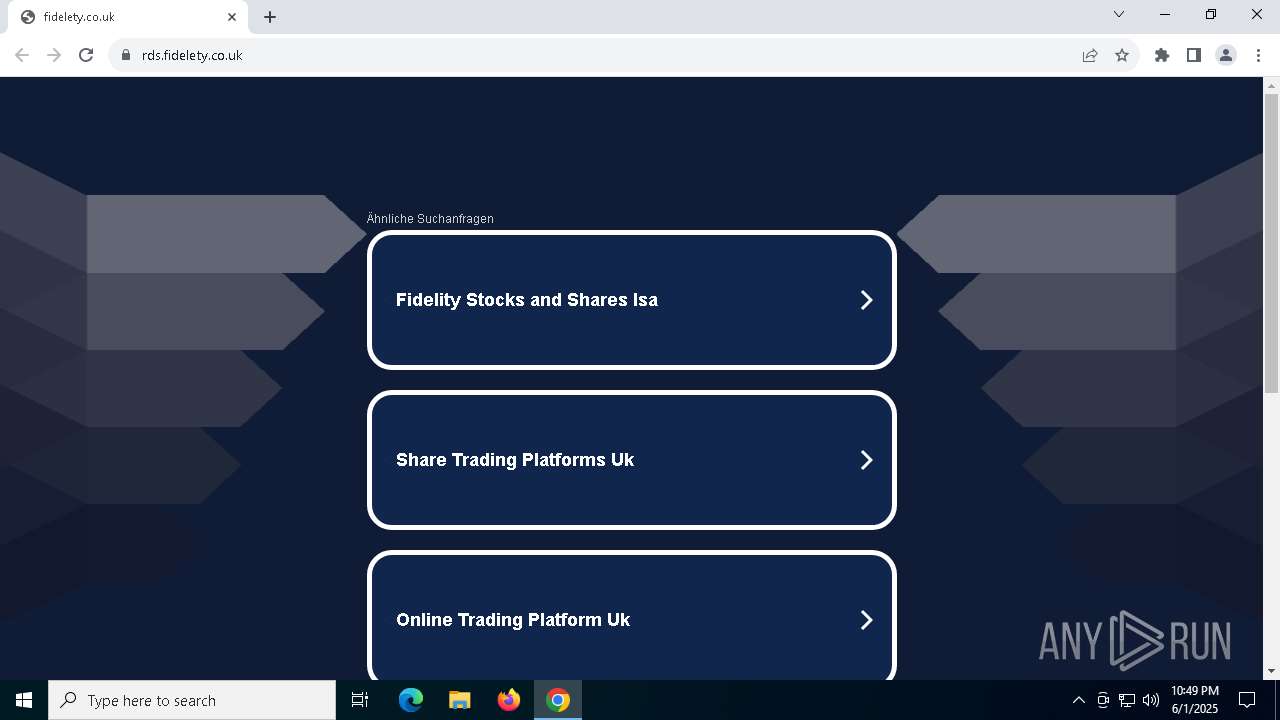Screen dimensions: 1280x720
Task: Click chevron on Share Trading Platforms card
Action: 867,460
